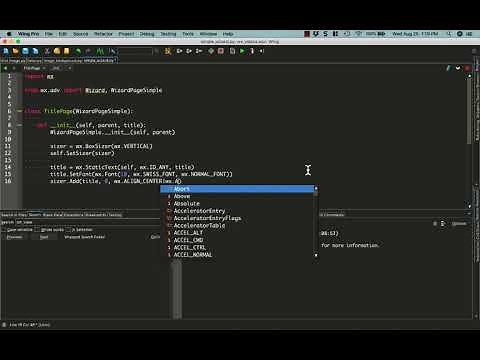480x360 pixels.
Task: Open the Debug menu
Action: tap(147, 34)
